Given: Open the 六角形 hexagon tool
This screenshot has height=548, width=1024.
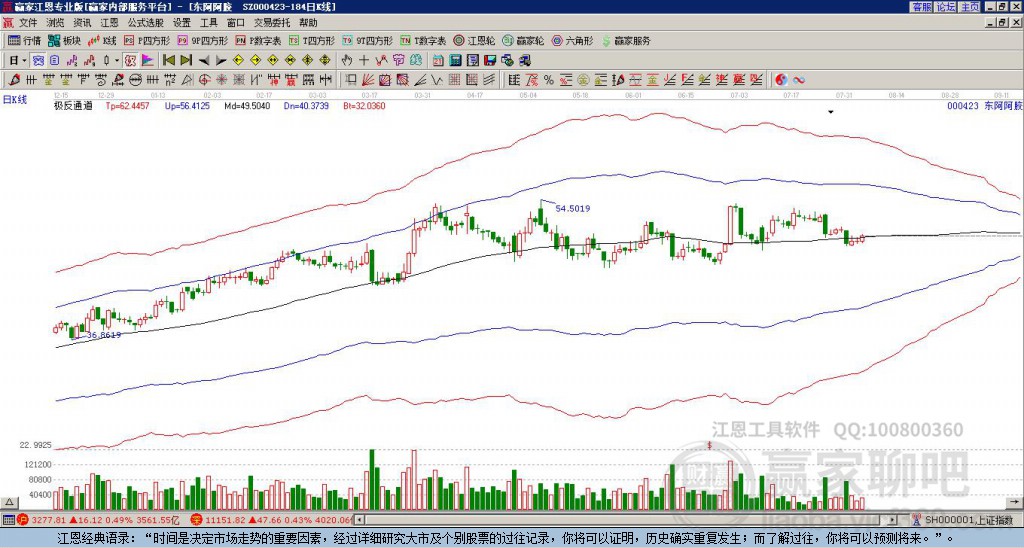Looking at the screenshot, I should pos(573,40).
